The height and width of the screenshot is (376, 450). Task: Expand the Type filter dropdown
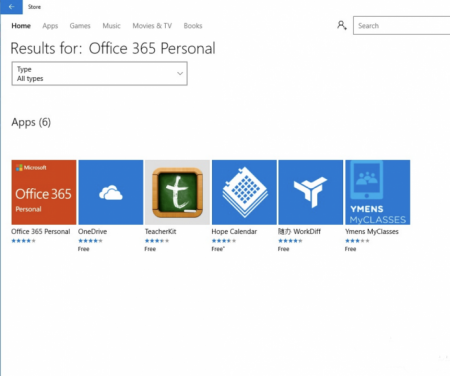(x=99, y=74)
